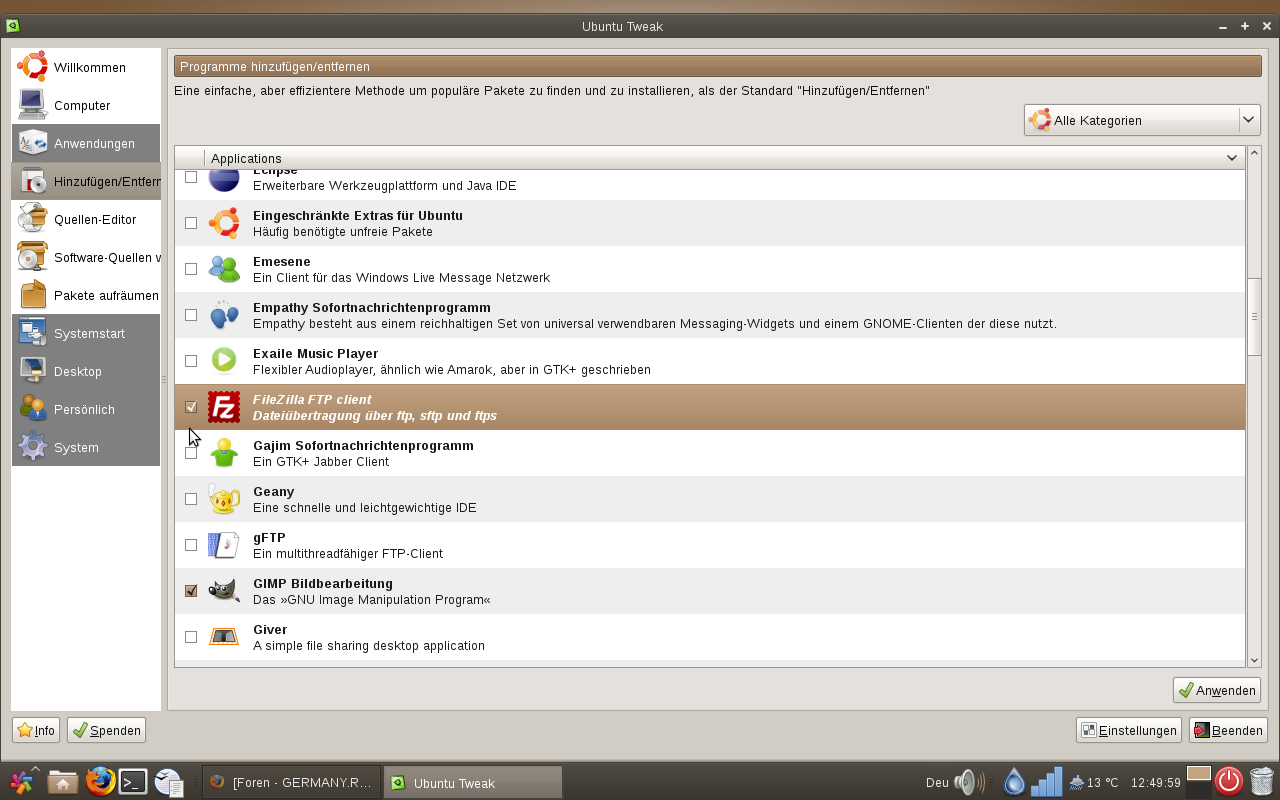
Task: Check the Emesene checkbox
Action: [191, 269]
